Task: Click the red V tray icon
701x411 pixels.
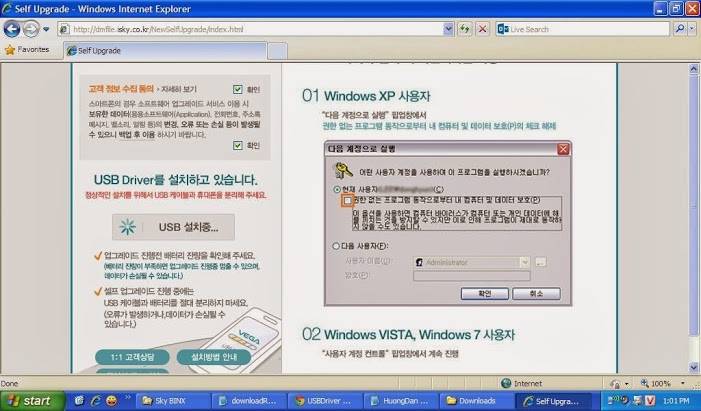Action: [x=650, y=400]
